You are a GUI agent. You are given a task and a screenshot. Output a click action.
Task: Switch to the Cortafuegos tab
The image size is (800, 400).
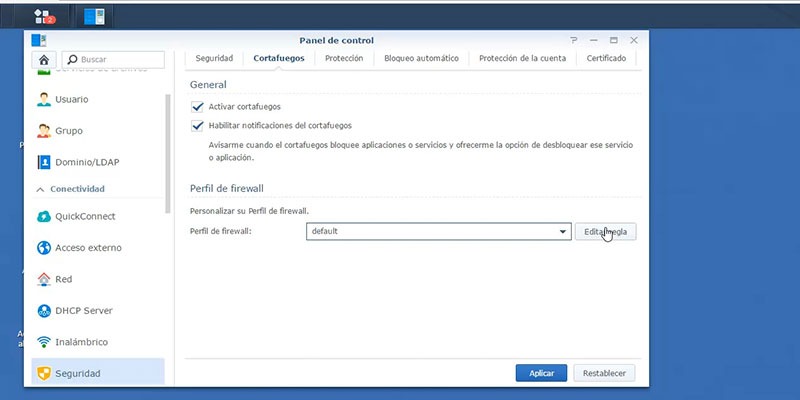point(279,58)
